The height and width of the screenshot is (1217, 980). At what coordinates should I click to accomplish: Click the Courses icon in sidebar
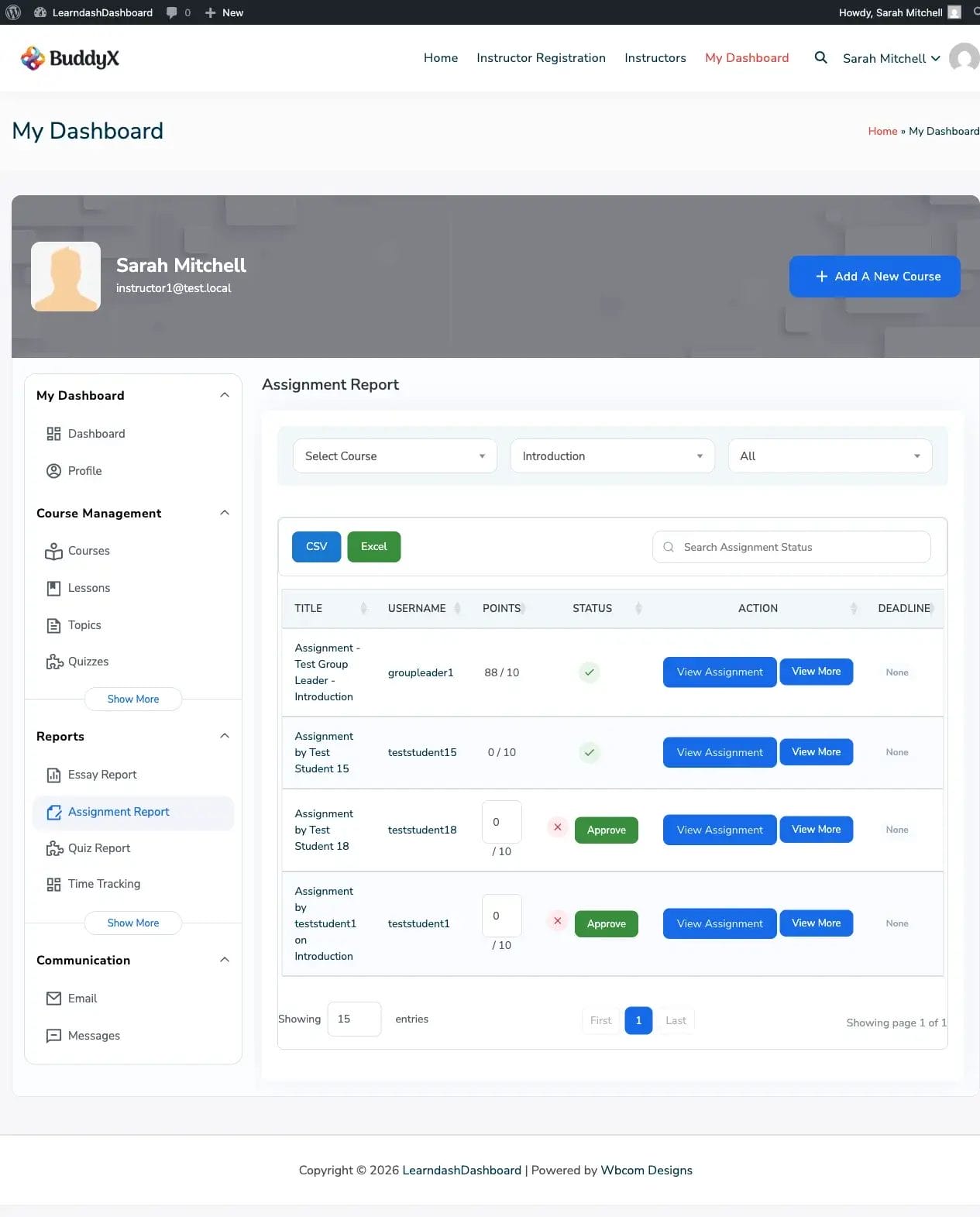tap(53, 551)
